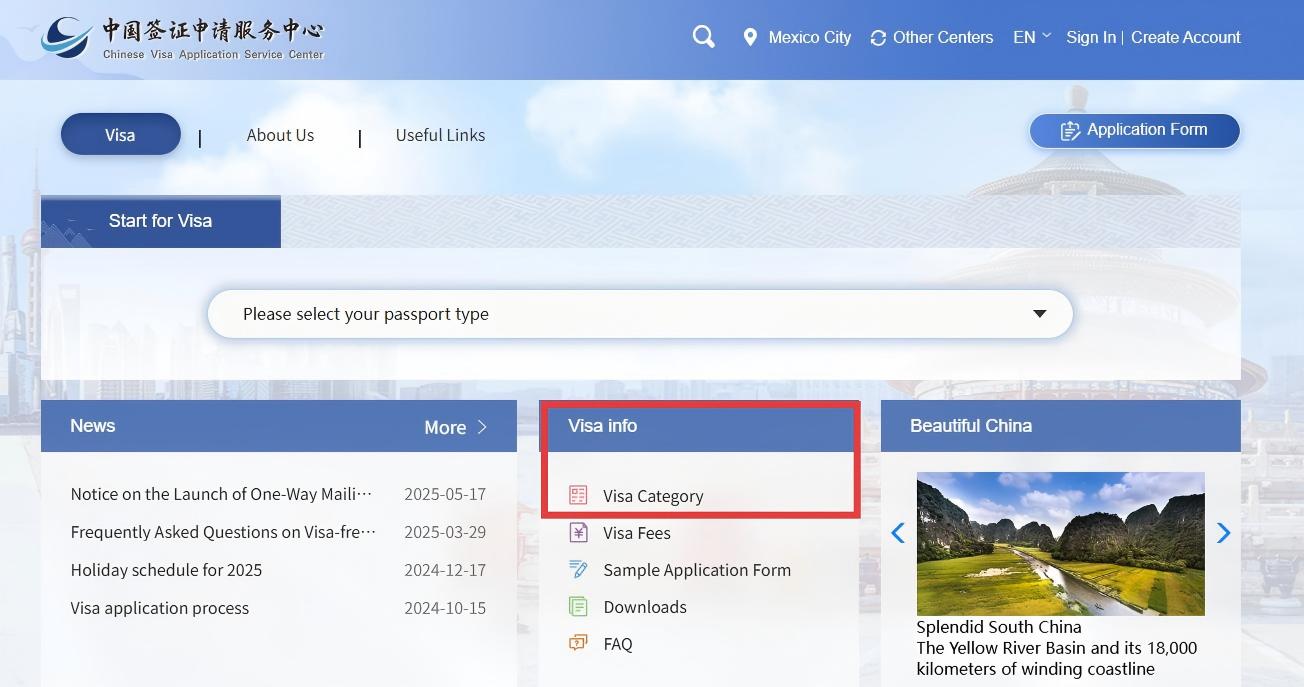Open the EN language dropdown
The width and height of the screenshot is (1304, 687).
pos(1031,37)
